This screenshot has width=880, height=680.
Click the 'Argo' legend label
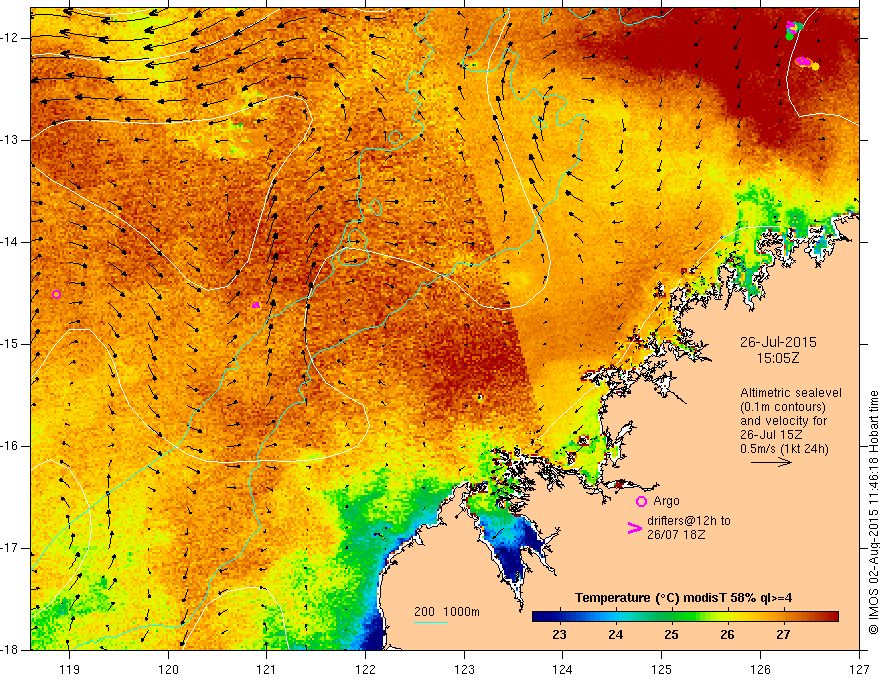tap(666, 501)
